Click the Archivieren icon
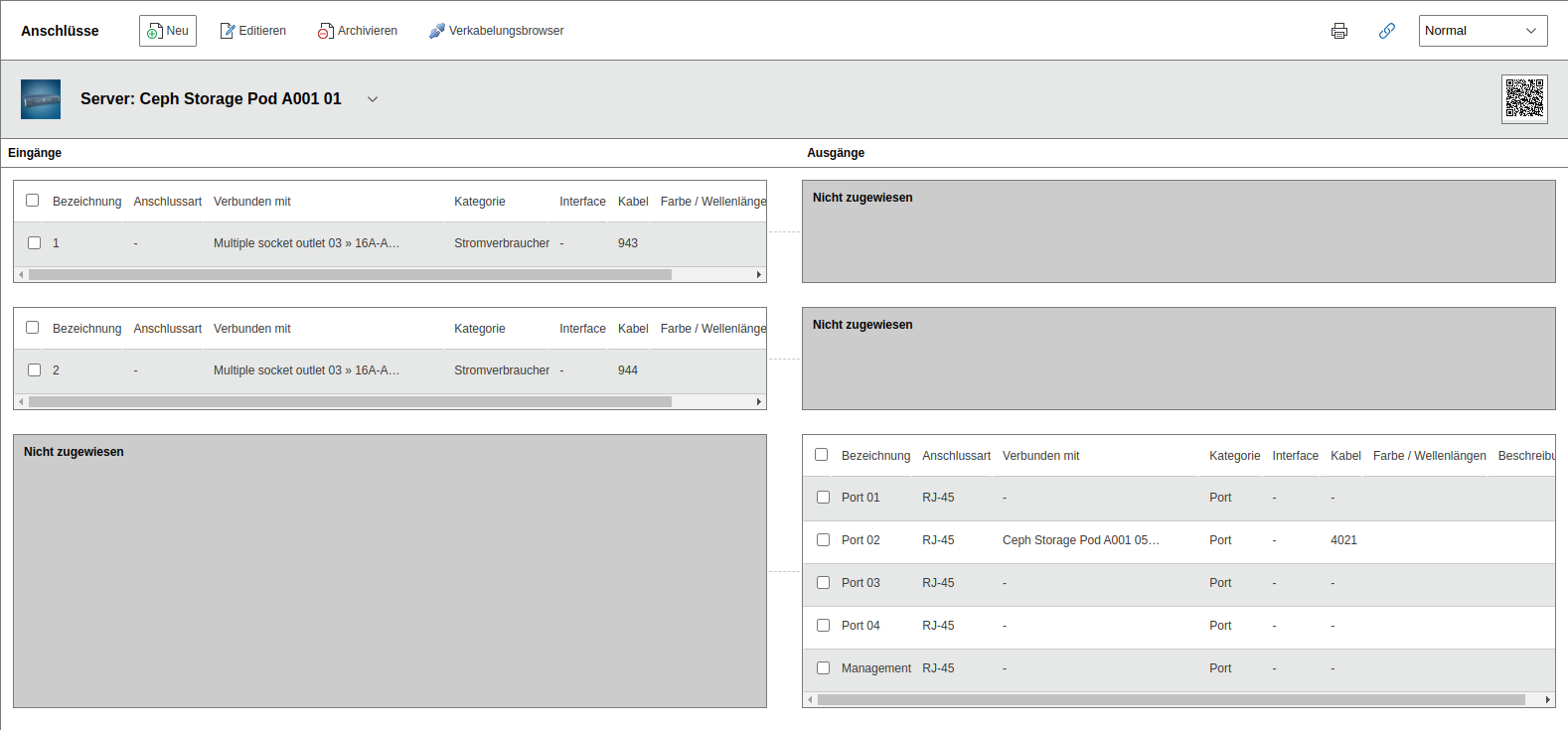The width and height of the screenshot is (1568, 730). (x=325, y=32)
